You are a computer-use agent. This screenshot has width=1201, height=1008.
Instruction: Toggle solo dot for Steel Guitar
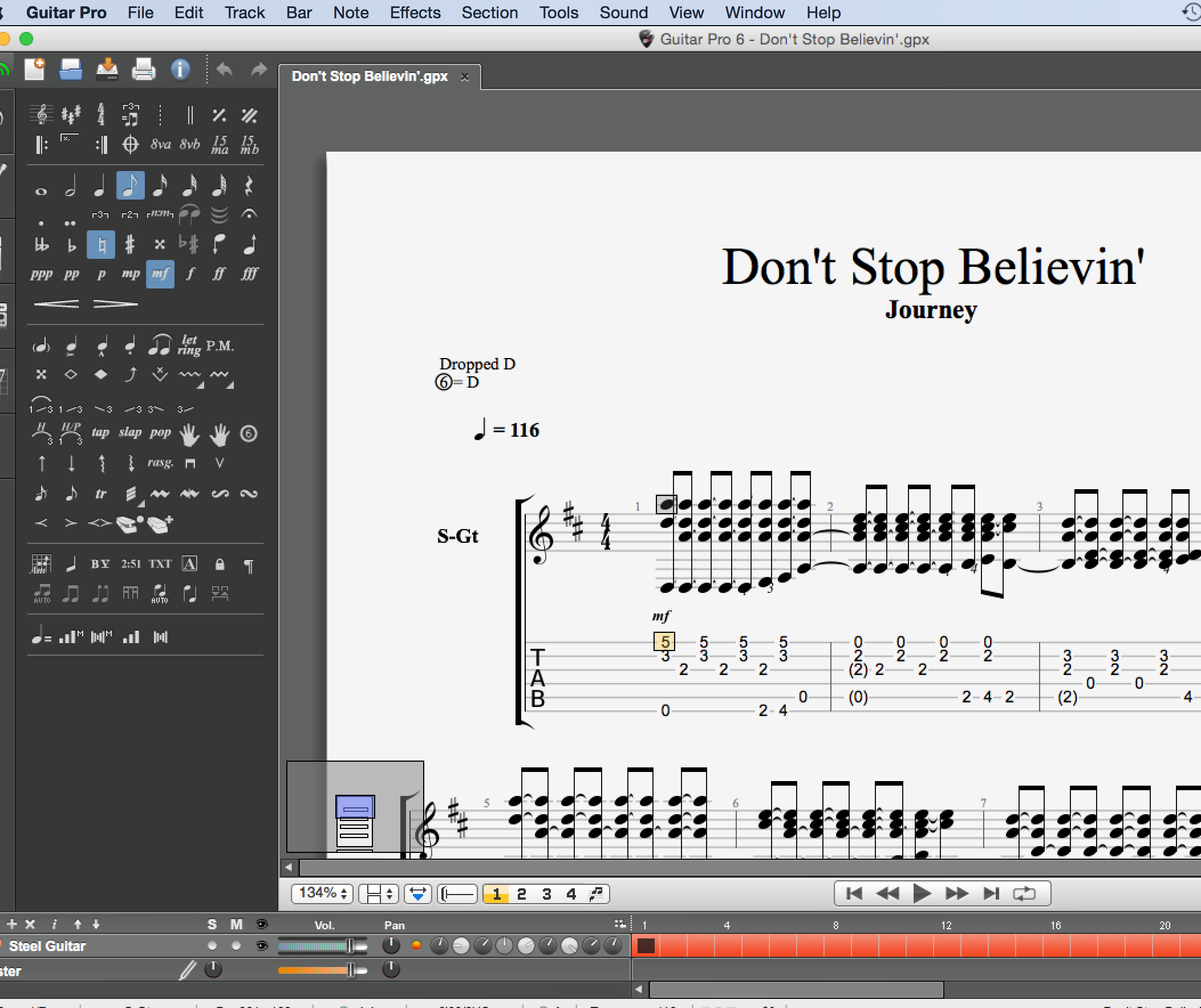(x=212, y=946)
